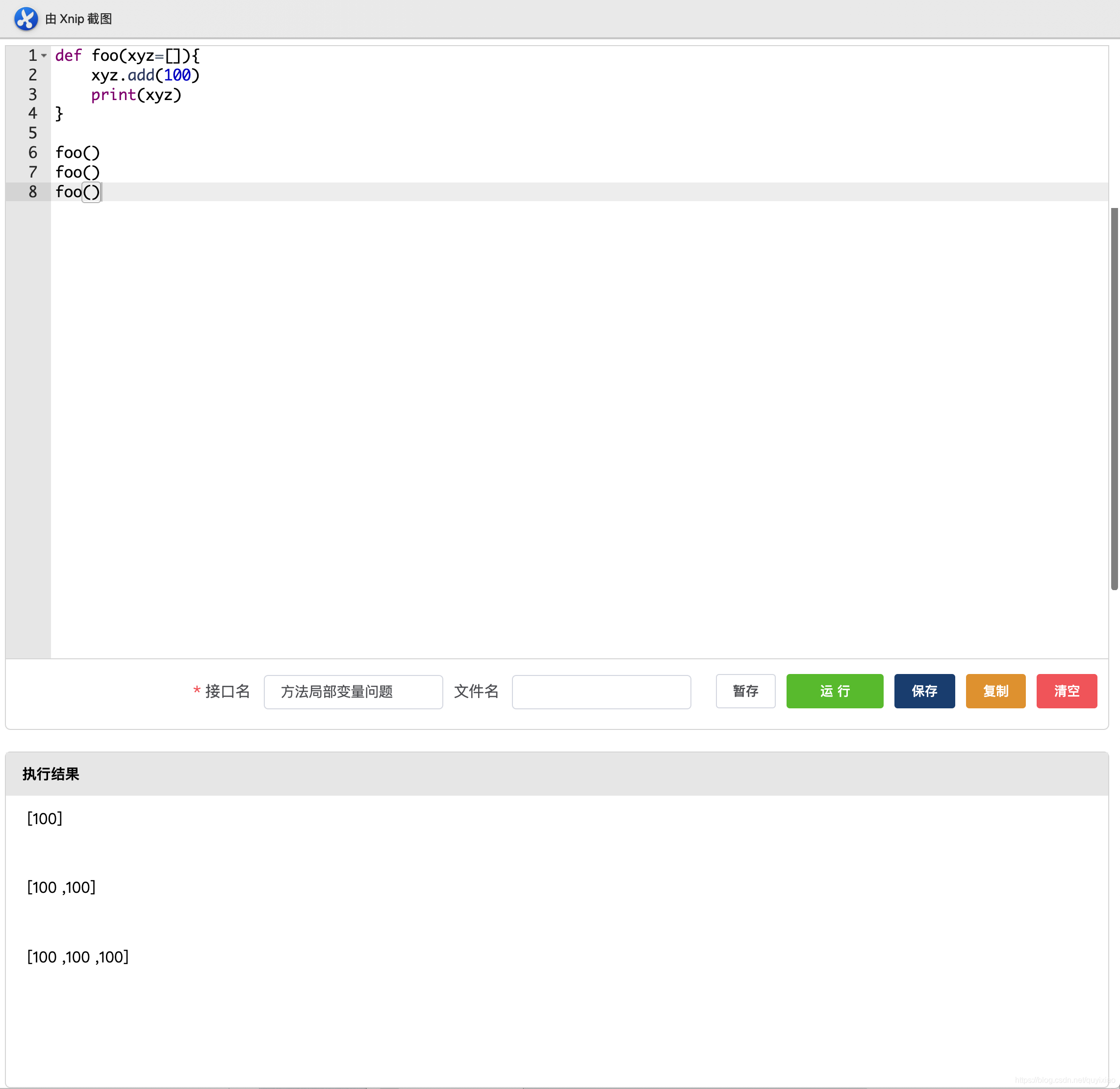Focus the 接口名 input field
This screenshot has width=1120, height=1089.
pyautogui.click(x=353, y=692)
